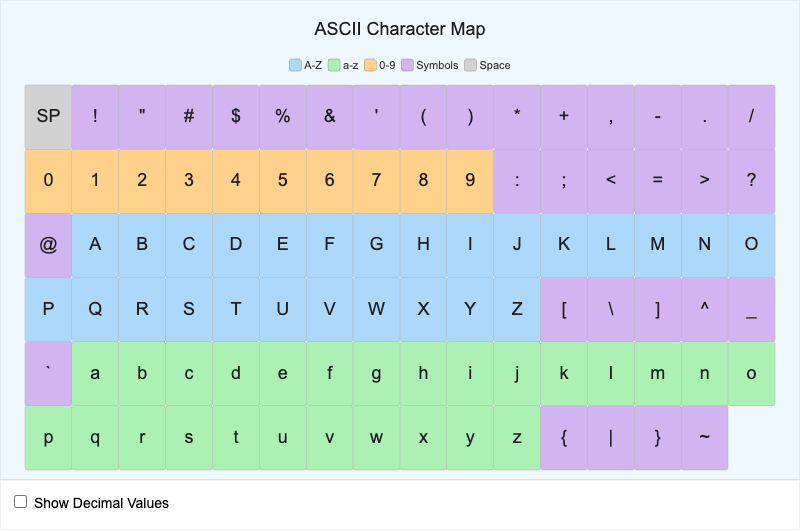Viewport: 800px width, 532px height.
Task: Select the lowercase m cell
Action: tap(657, 373)
